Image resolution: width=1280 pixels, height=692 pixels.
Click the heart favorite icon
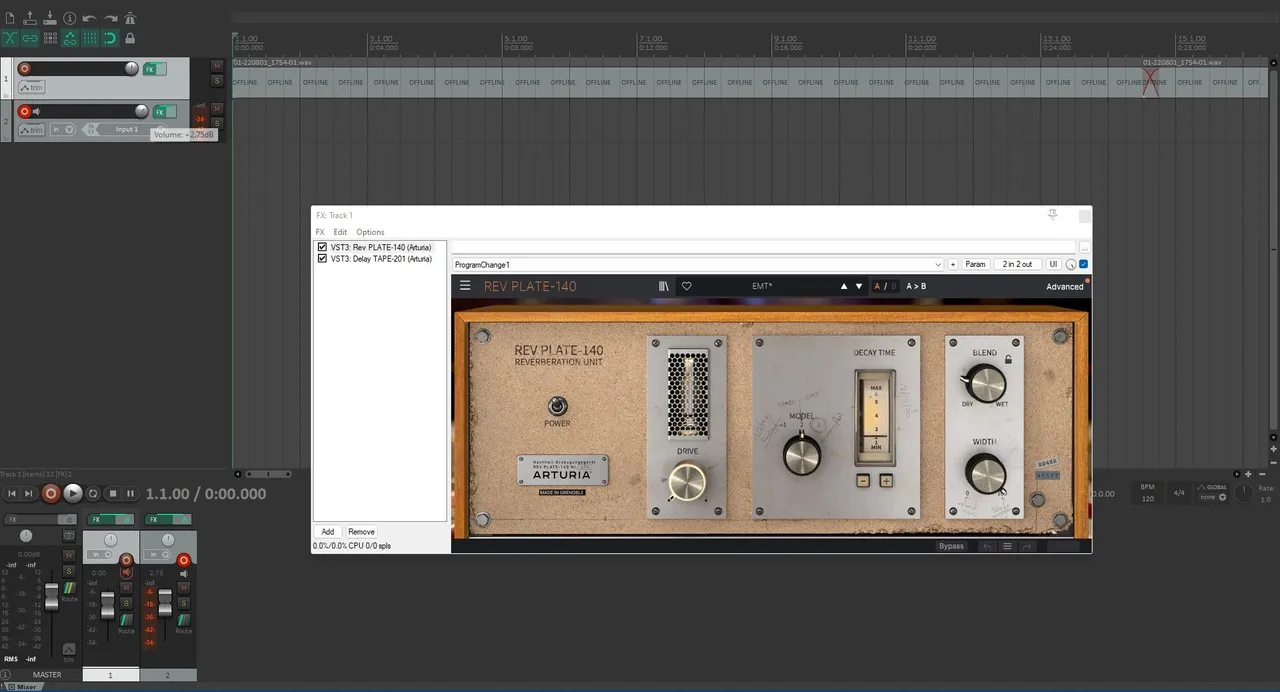[687, 286]
